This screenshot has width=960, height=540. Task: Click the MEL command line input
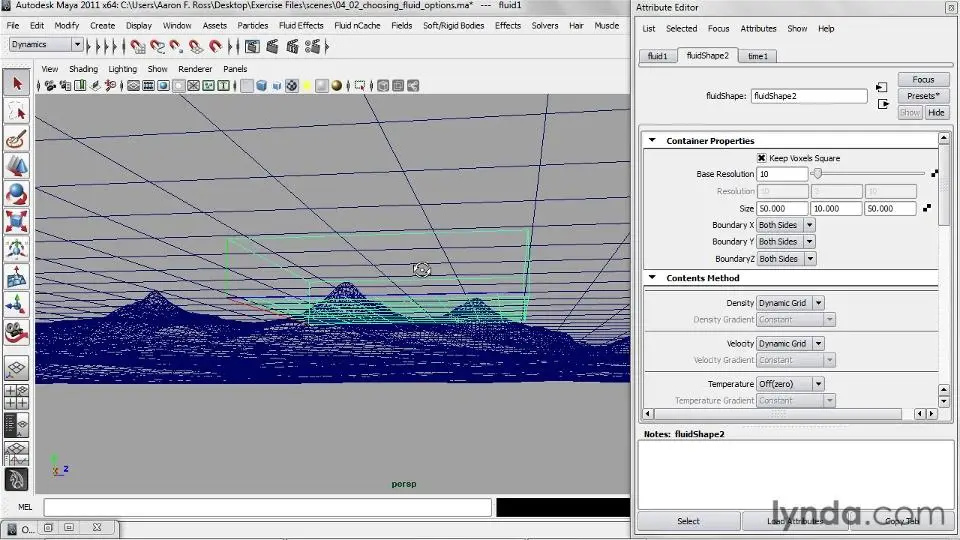click(x=268, y=507)
